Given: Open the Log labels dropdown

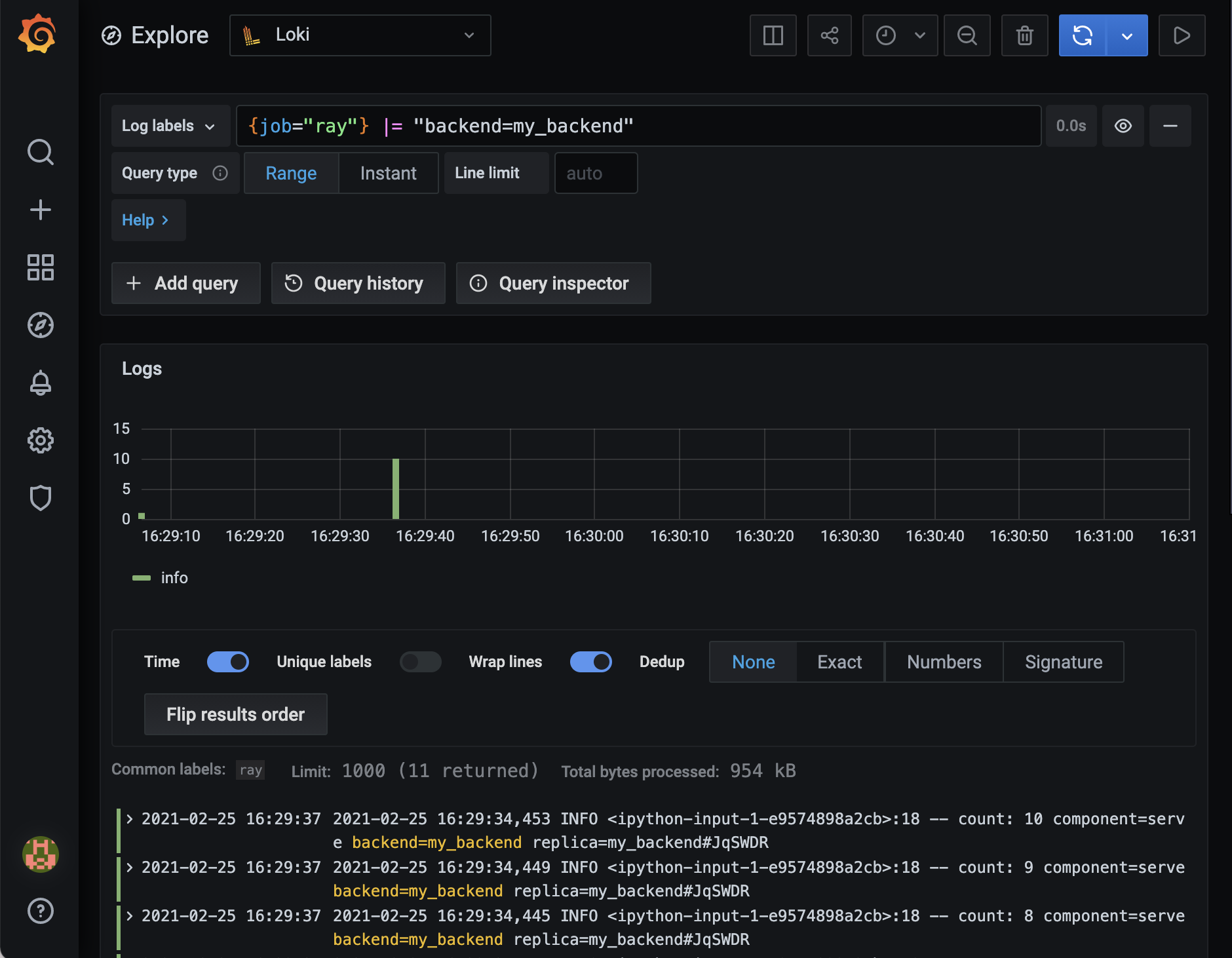Looking at the screenshot, I should pos(170,126).
